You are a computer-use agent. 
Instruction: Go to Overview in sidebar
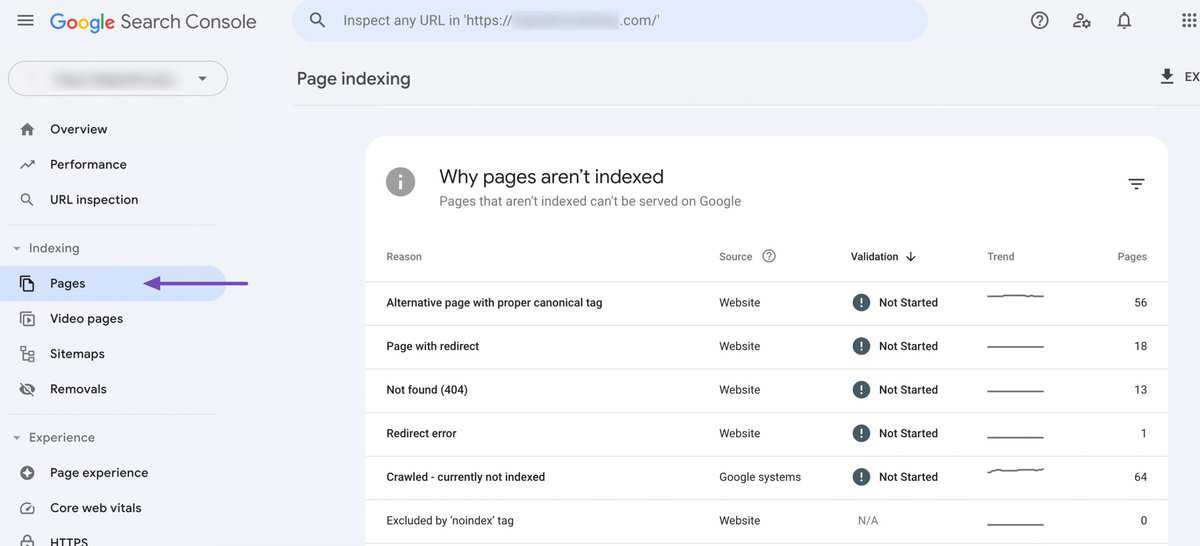click(78, 129)
